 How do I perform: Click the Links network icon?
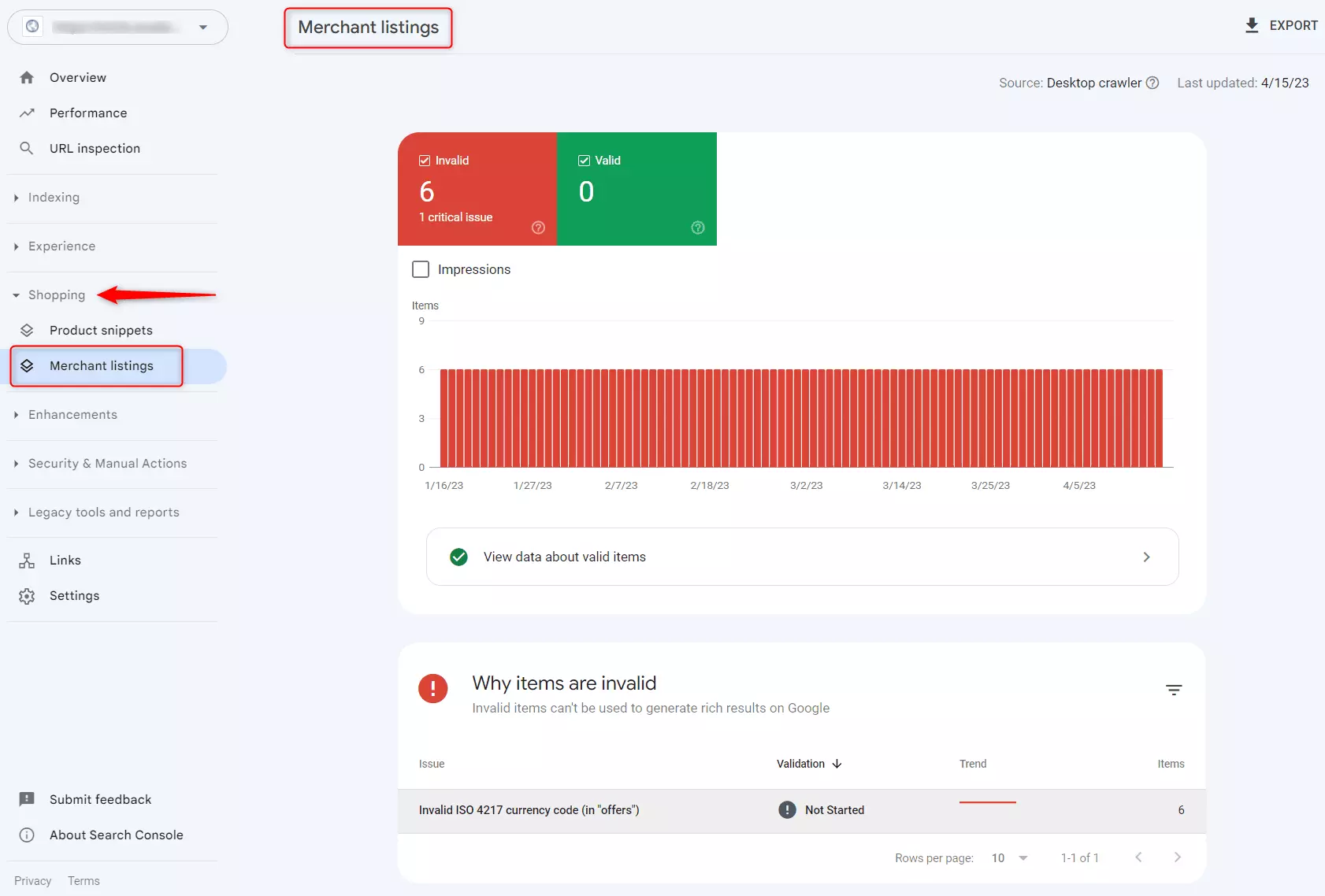tap(27, 560)
